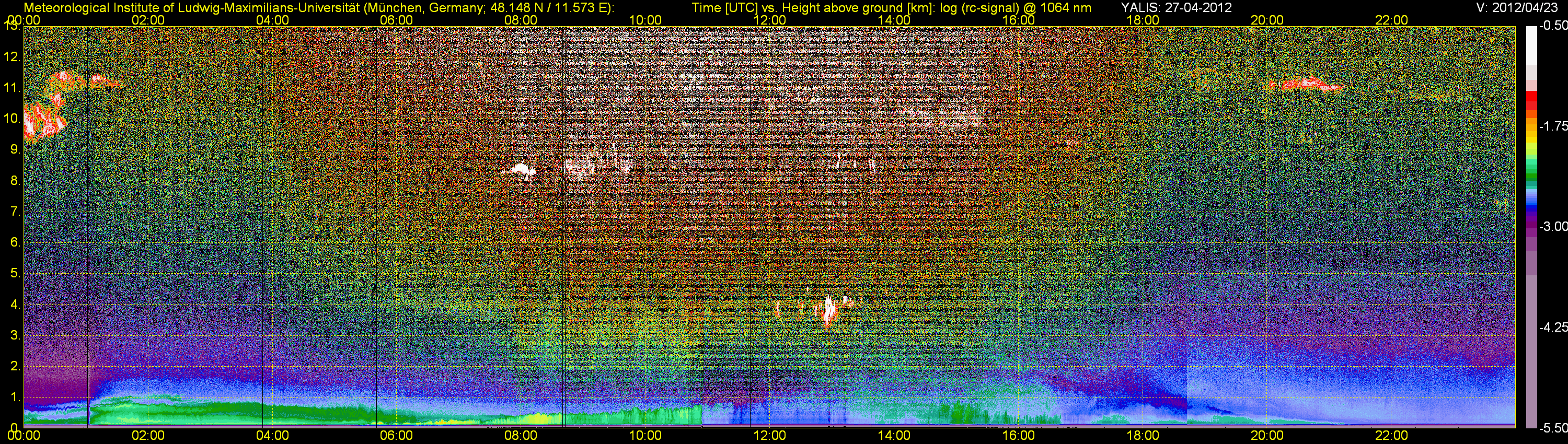Click the 'Time [UTC] vs. Height above ground' heading
Viewport: 1568px width, 444px height.
[891, 8]
